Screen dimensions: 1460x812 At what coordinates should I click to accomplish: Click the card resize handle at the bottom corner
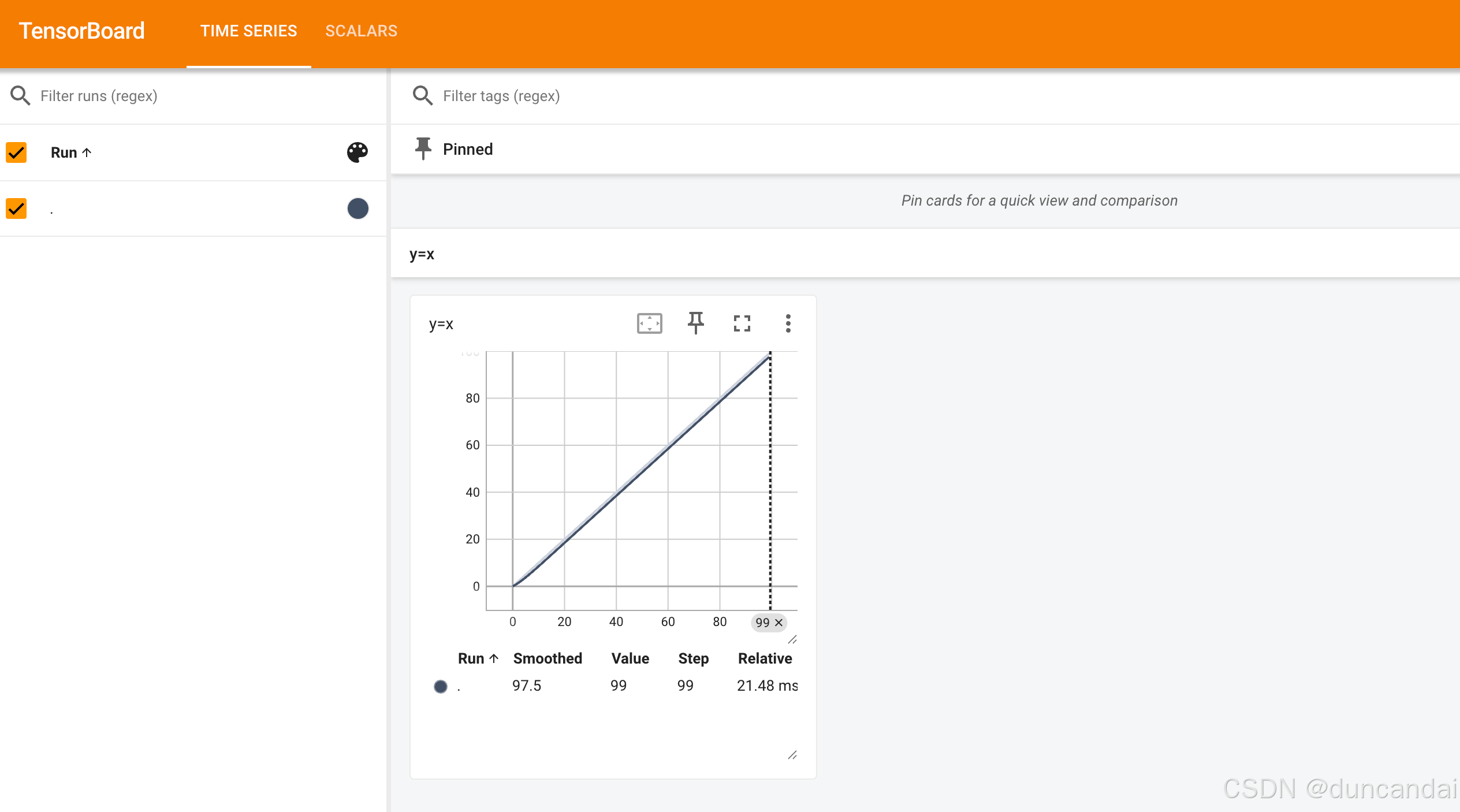point(792,755)
